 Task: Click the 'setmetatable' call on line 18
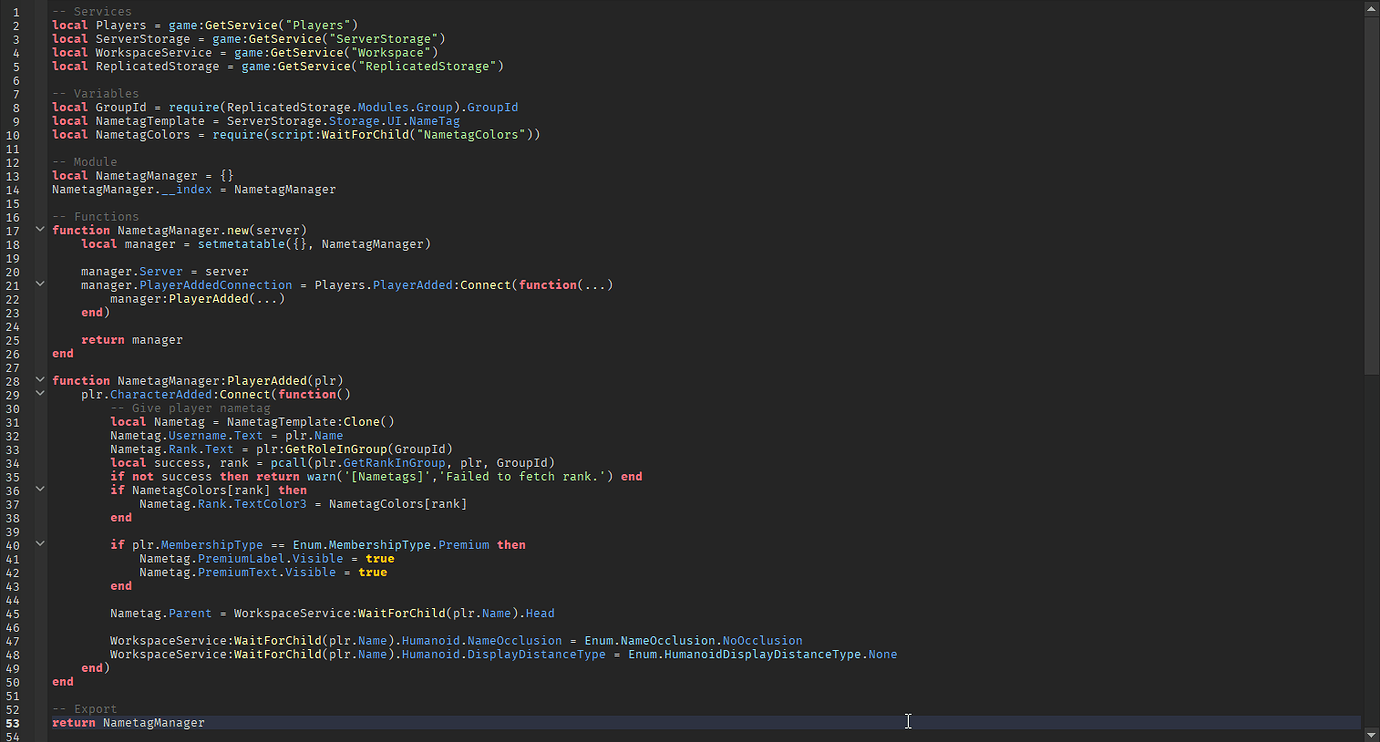[x=228, y=244]
